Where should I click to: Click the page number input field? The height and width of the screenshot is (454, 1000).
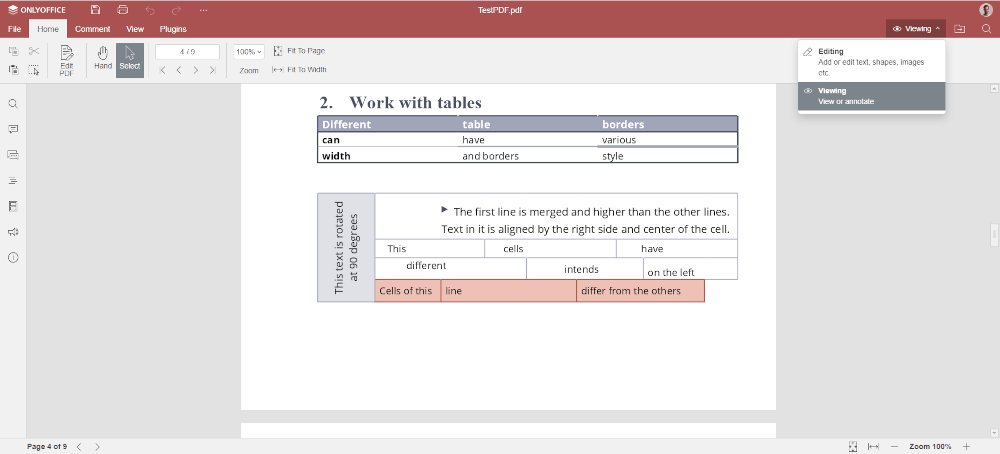[x=187, y=51]
